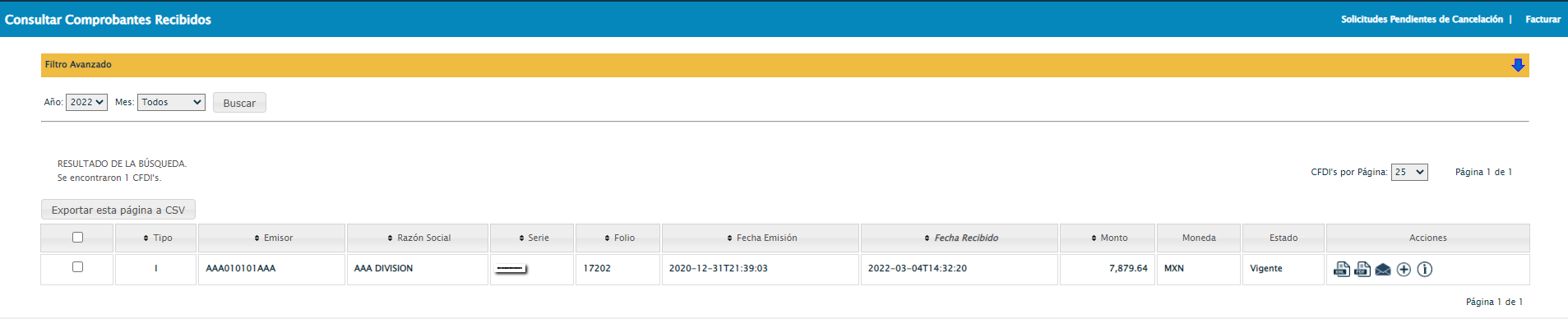Viewport: 1568px width, 319px height.
Task: Expand Filtro Avanzado with the blue arrow
Action: [1518, 65]
